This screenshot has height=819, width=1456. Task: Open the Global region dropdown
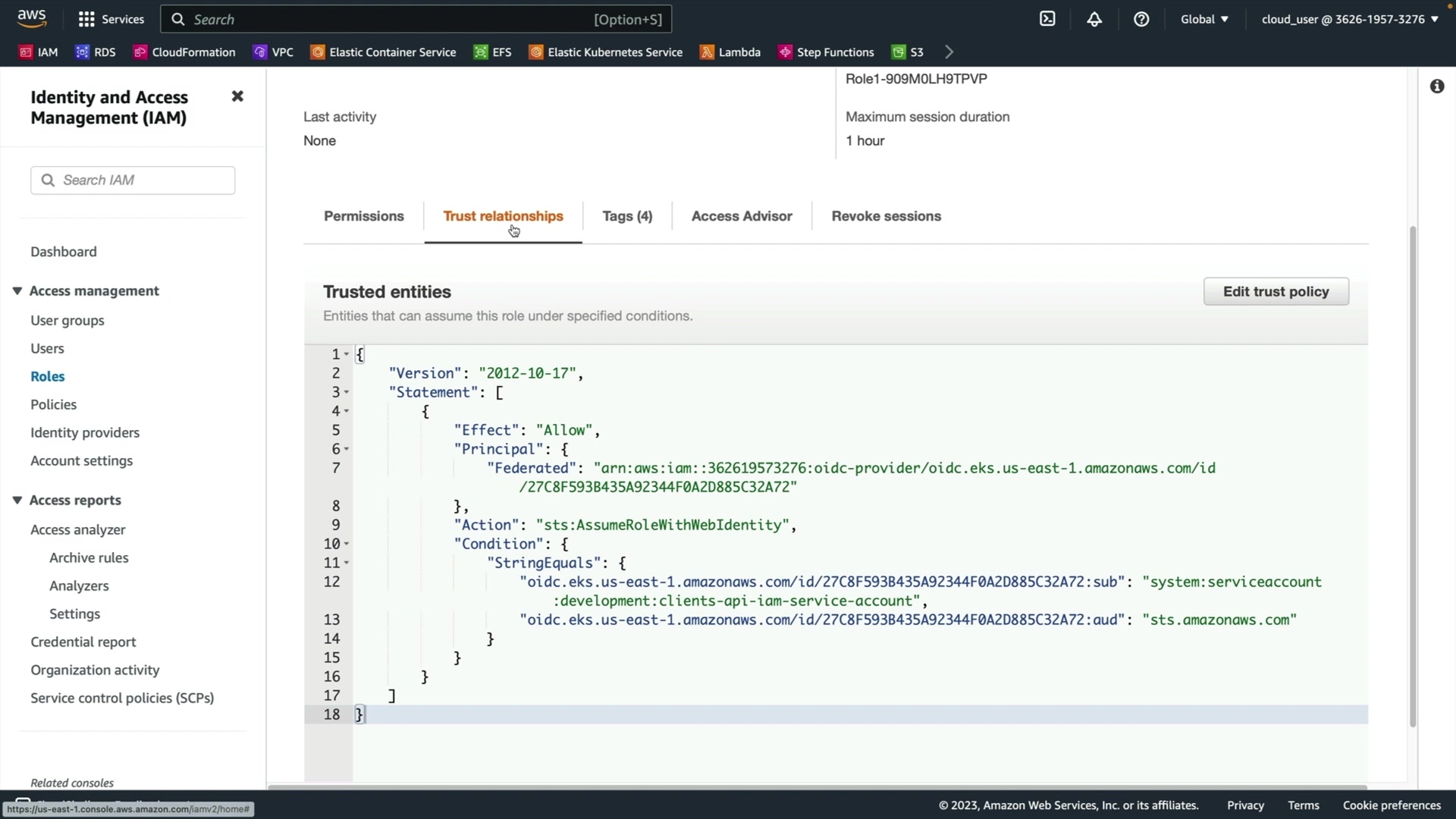pos(1204,19)
